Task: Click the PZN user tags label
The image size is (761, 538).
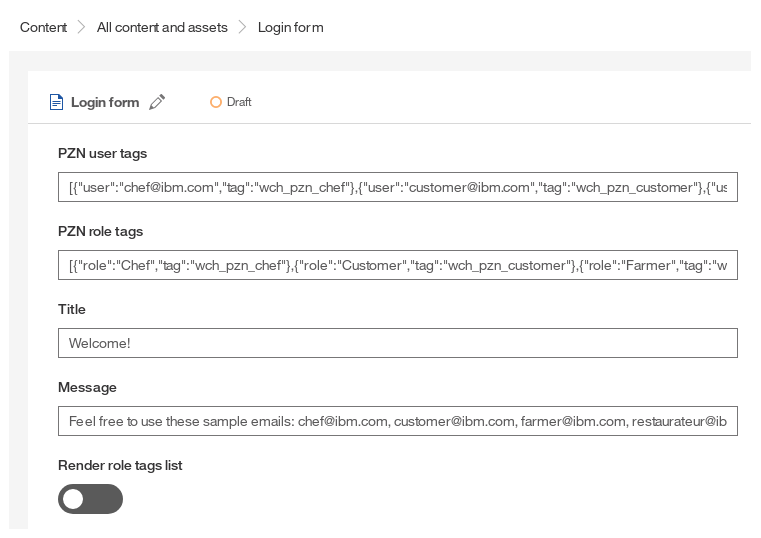Action: [x=102, y=153]
